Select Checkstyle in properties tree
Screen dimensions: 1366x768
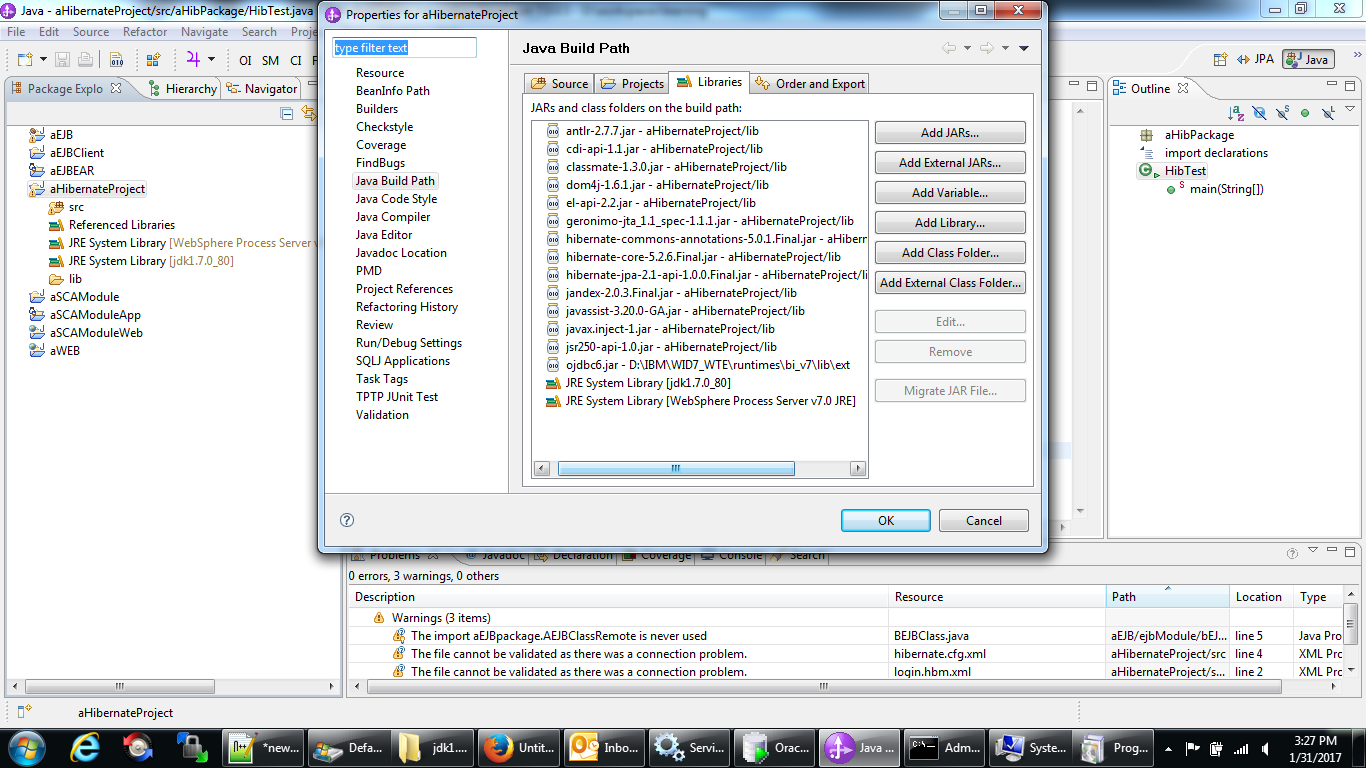384,127
